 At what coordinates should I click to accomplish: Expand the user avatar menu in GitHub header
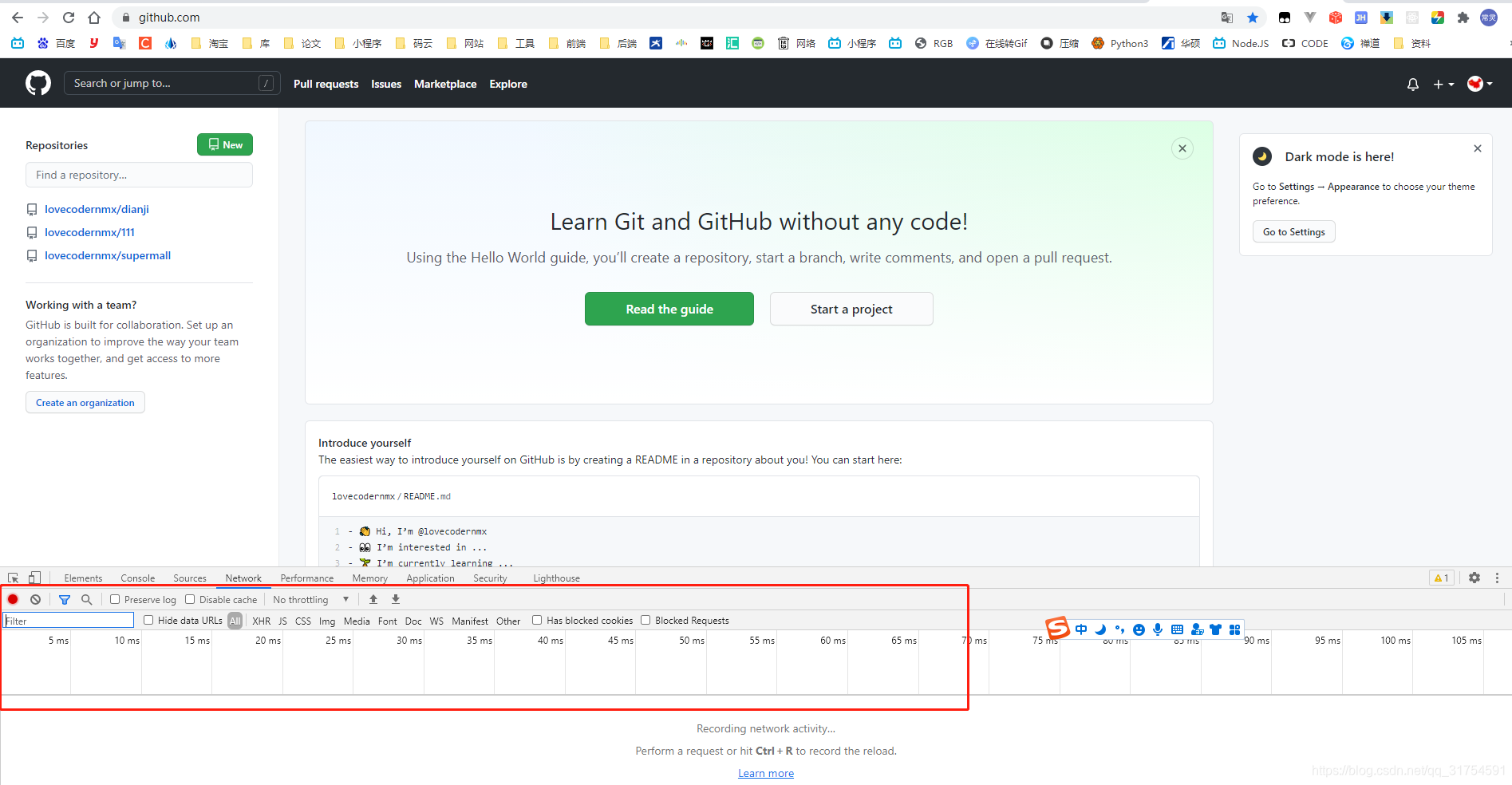(x=1480, y=84)
